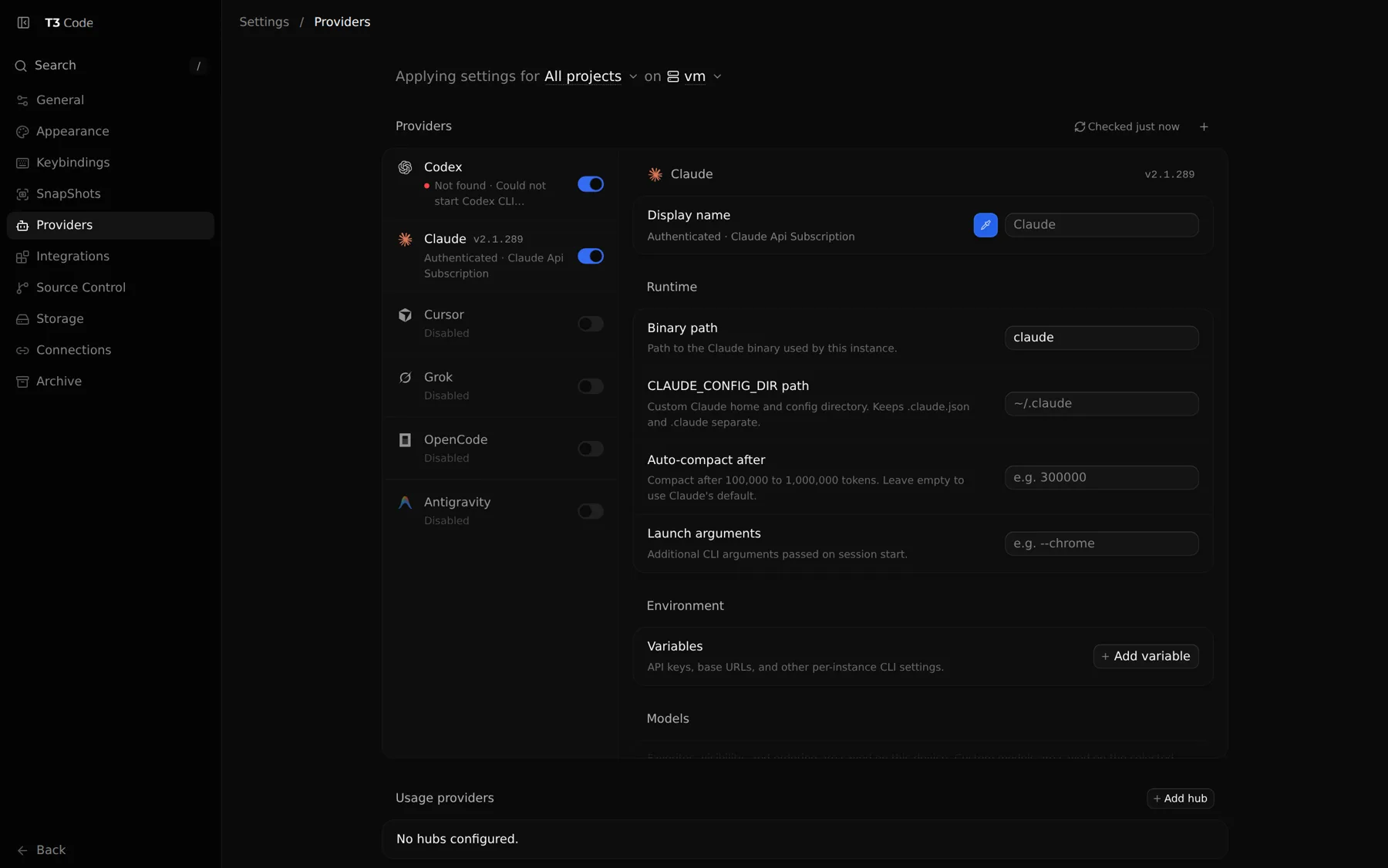Click the Grok provider logo icon
Image resolution: width=1388 pixels, height=868 pixels.
point(405,378)
